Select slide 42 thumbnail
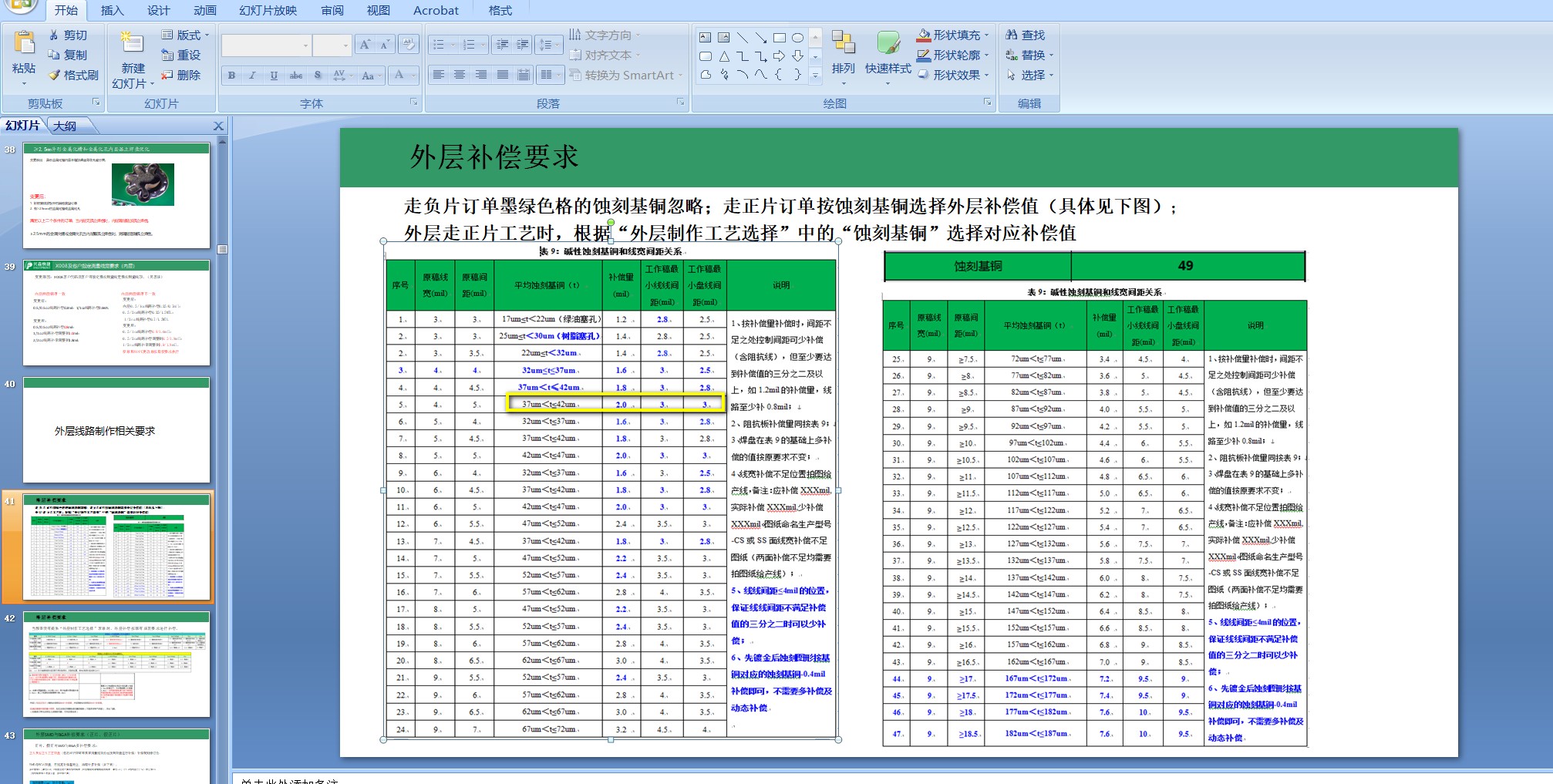The image size is (1553, 784). click(116, 665)
